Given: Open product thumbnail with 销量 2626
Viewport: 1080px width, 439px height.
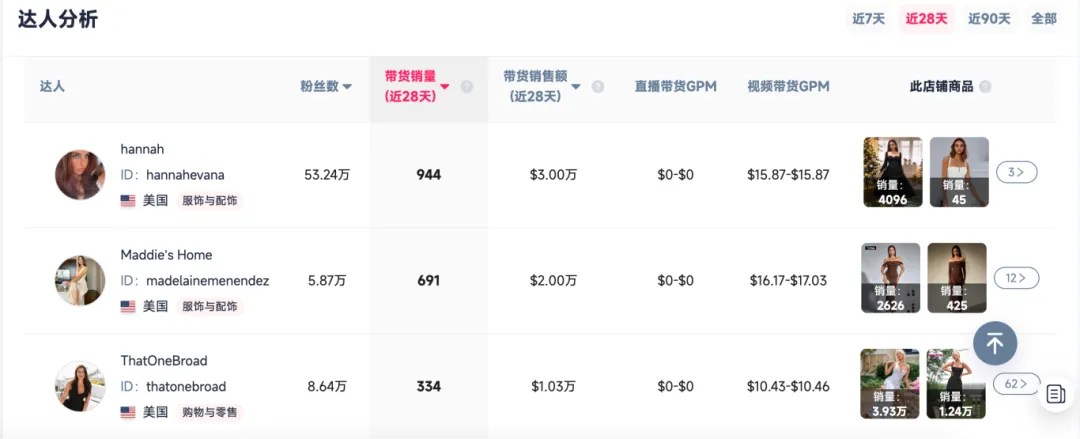Looking at the screenshot, I should (x=890, y=278).
